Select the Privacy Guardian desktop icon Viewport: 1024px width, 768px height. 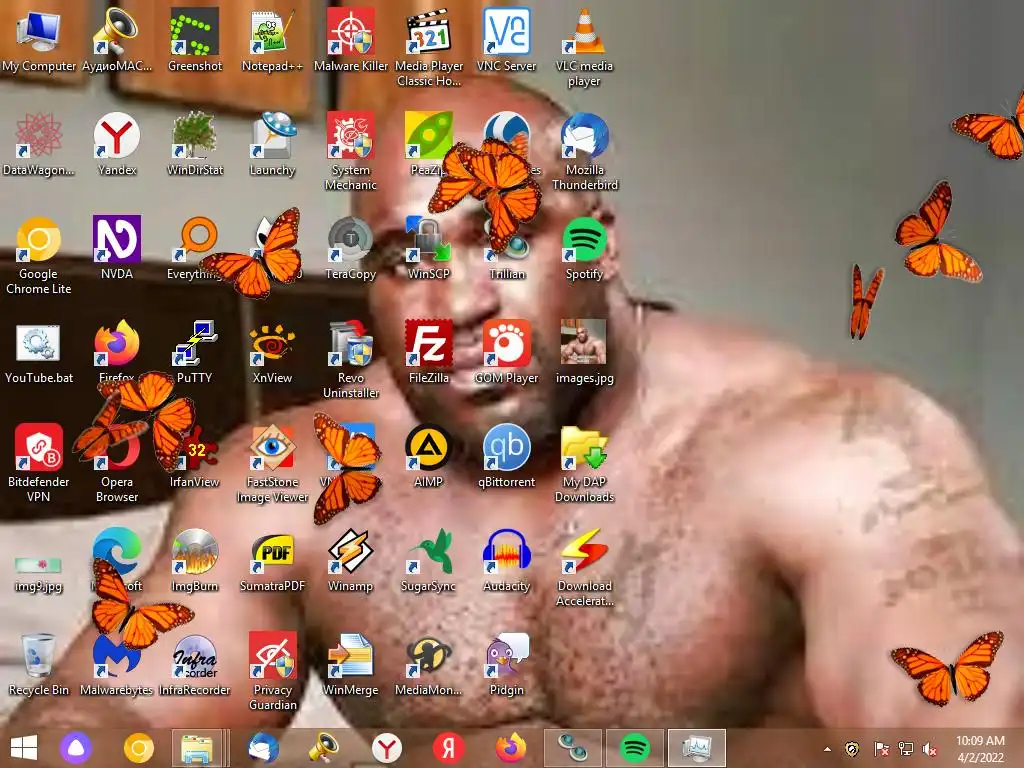[272, 671]
